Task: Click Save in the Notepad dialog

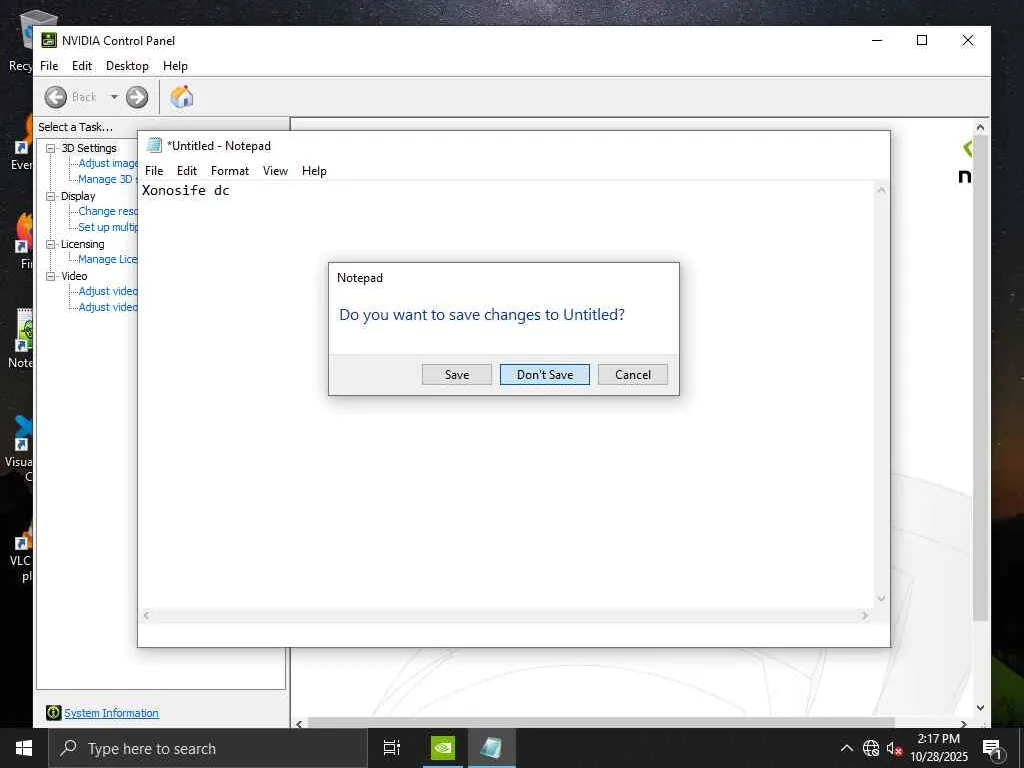Action: click(456, 375)
